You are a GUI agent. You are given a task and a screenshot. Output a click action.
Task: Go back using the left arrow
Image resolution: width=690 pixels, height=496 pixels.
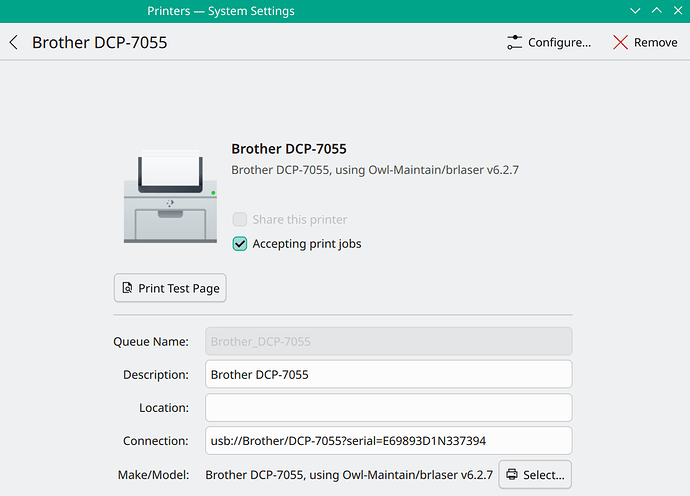pyautogui.click(x=14, y=43)
